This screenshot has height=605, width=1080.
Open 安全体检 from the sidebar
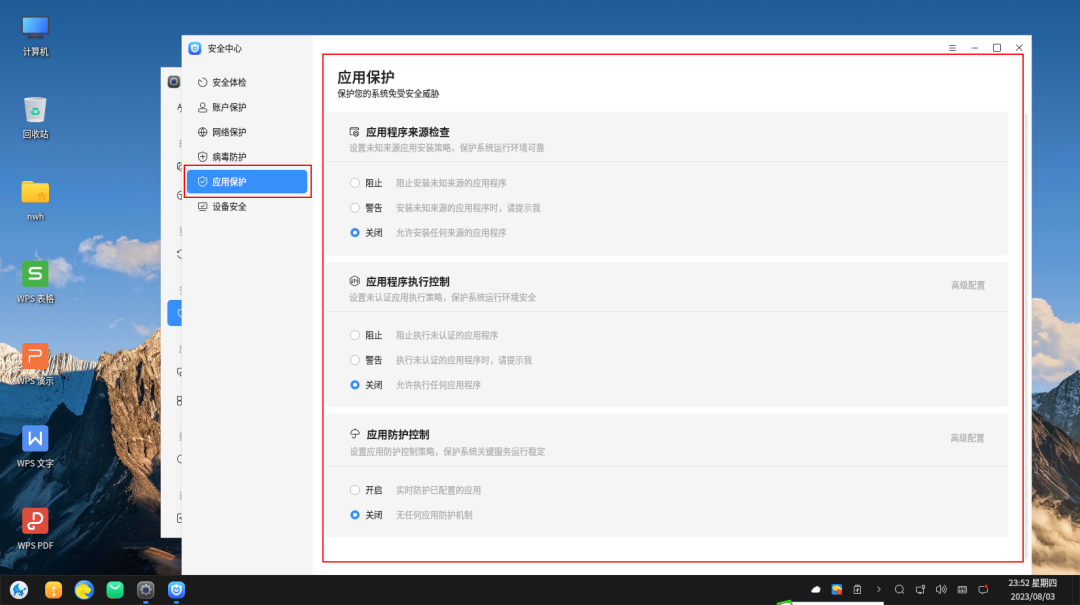229,82
